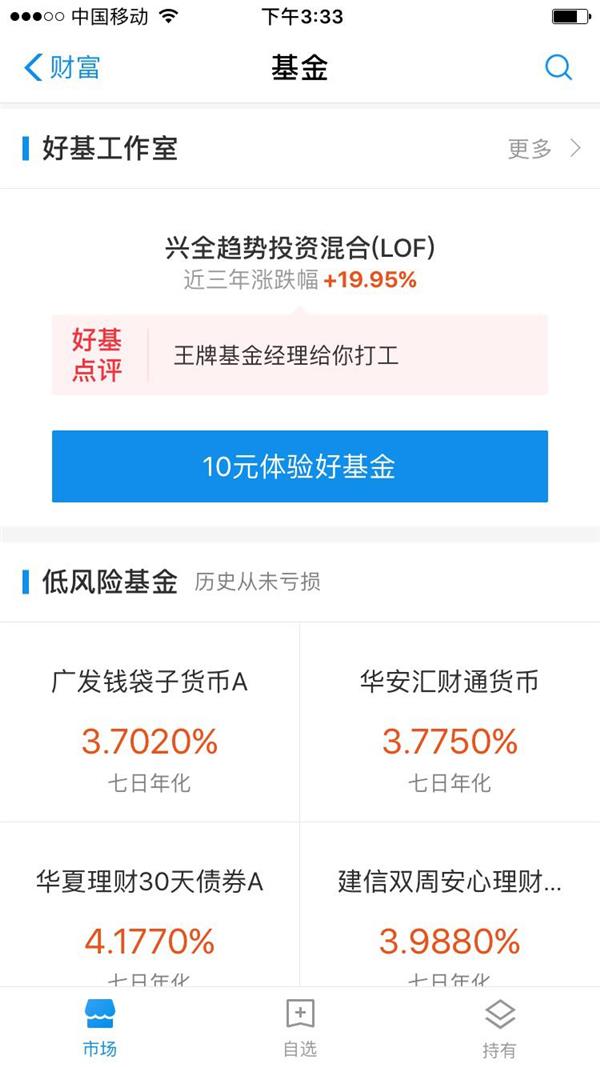Tap the search magnifier icon
Image resolution: width=600 pixels, height=1067 pixels.
(559, 67)
